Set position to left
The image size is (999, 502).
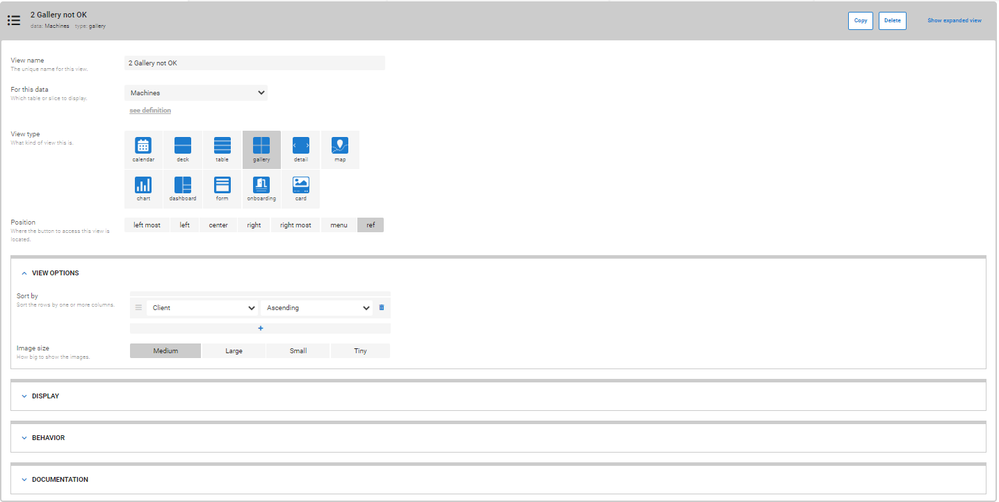(x=185, y=225)
